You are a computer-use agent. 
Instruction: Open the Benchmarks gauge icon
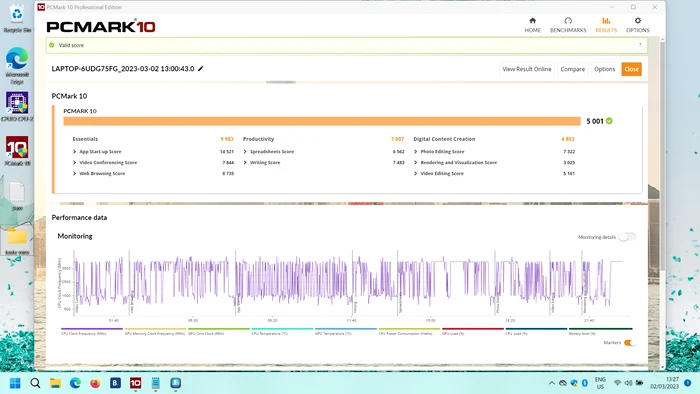[x=568, y=21]
